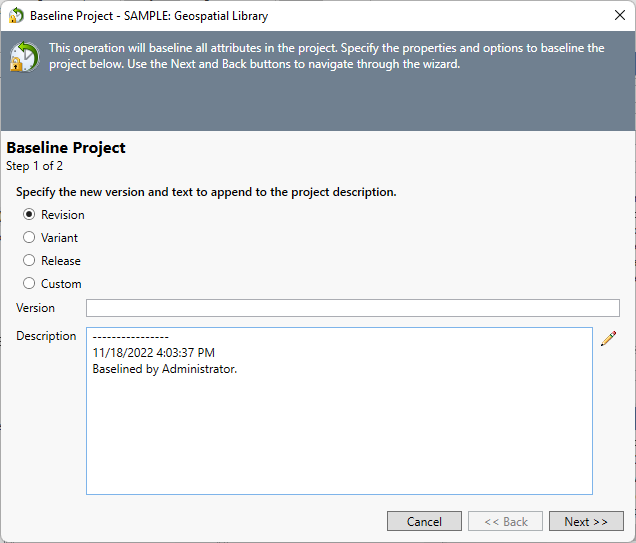The width and height of the screenshot is (636, 543).
Task: Enable the Custom radio option
Action: pos(29,284)
